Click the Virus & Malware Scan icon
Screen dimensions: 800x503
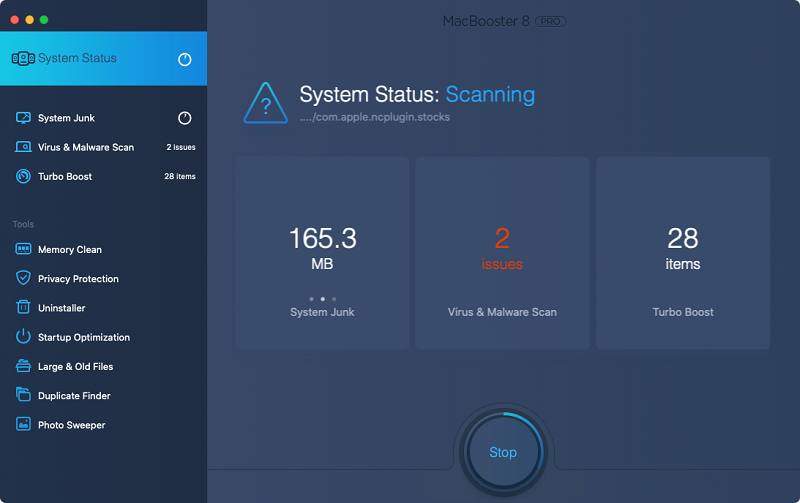(23, 147)
